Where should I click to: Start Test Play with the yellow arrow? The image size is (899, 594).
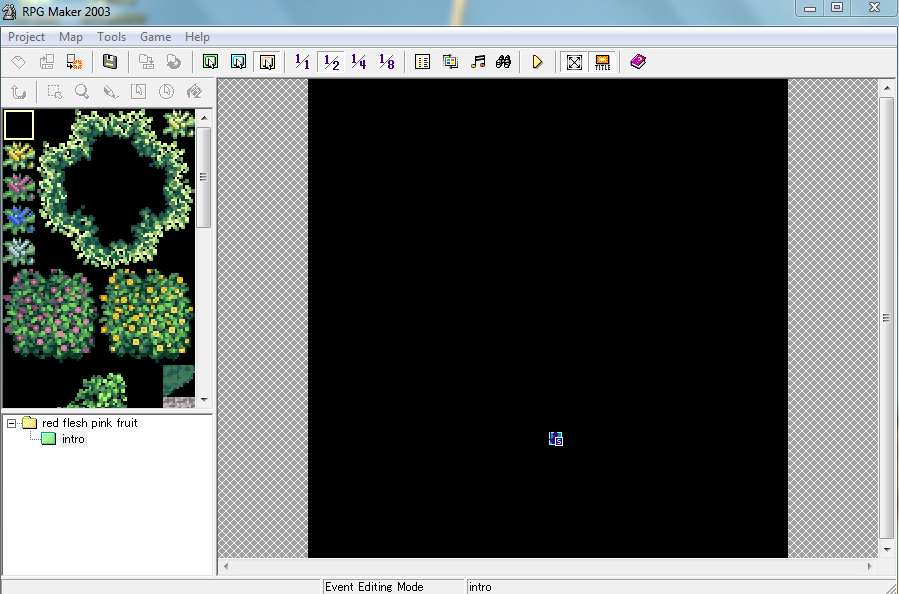[537, 62]
